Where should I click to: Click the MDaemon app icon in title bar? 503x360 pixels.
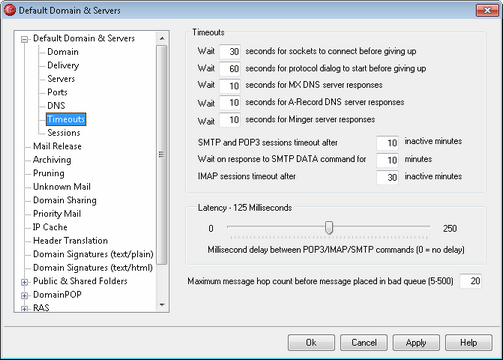click(10, 10)
